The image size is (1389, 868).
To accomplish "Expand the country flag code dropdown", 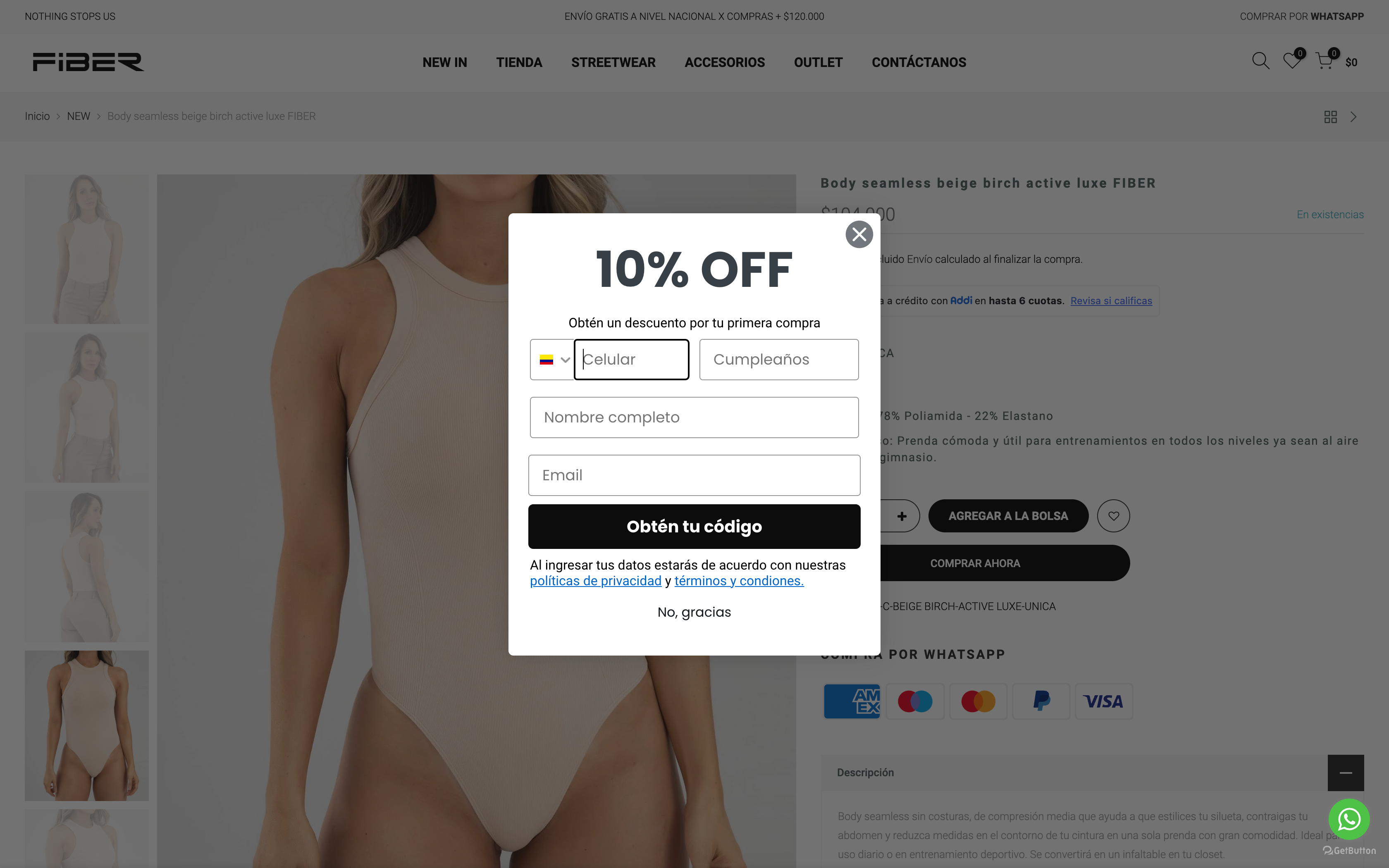I will [x=552, y=359].
